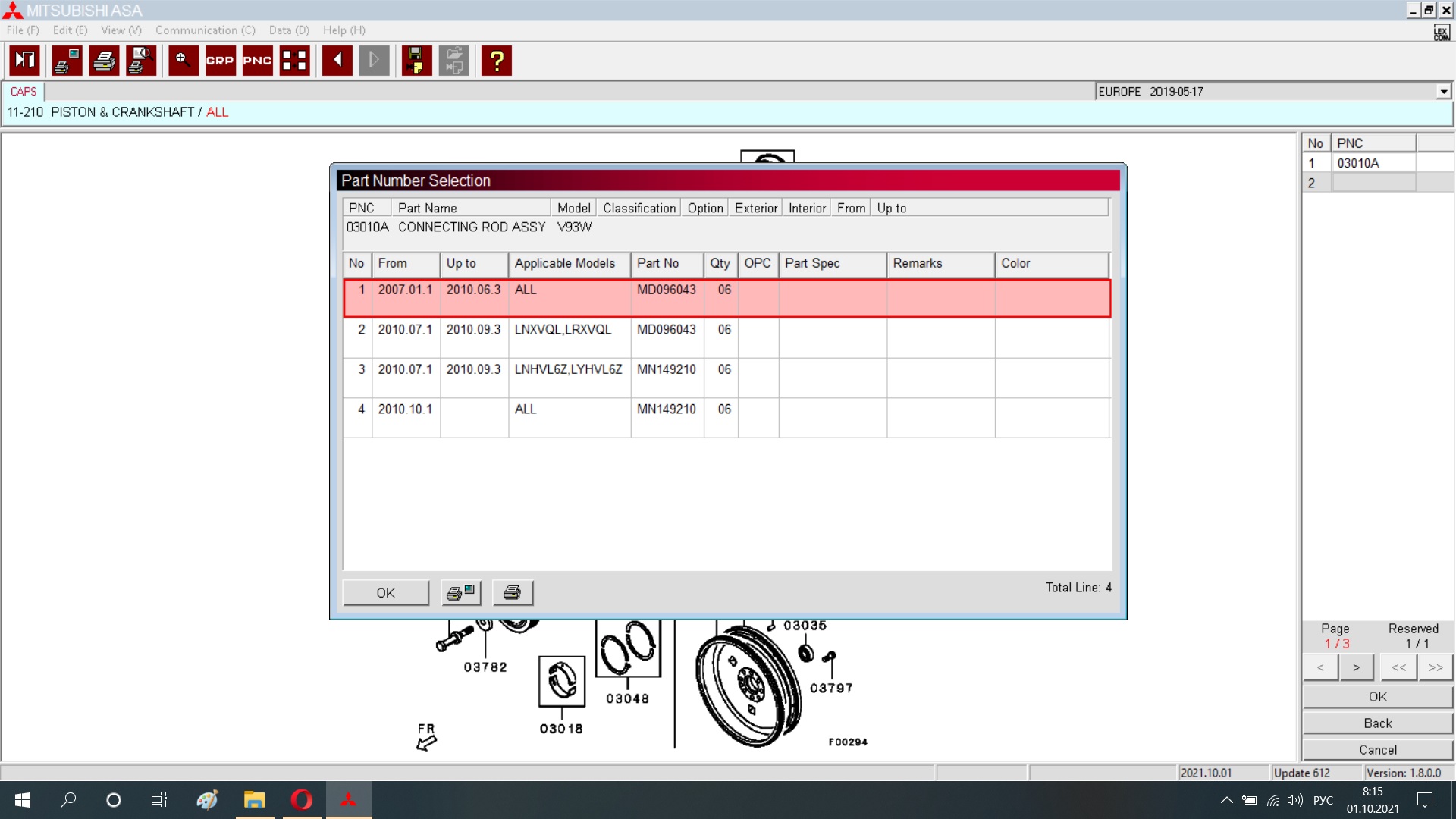Open the Data menu
Image resolution: width=1456 pixels, height=819 pixels.
click(289, 30)
